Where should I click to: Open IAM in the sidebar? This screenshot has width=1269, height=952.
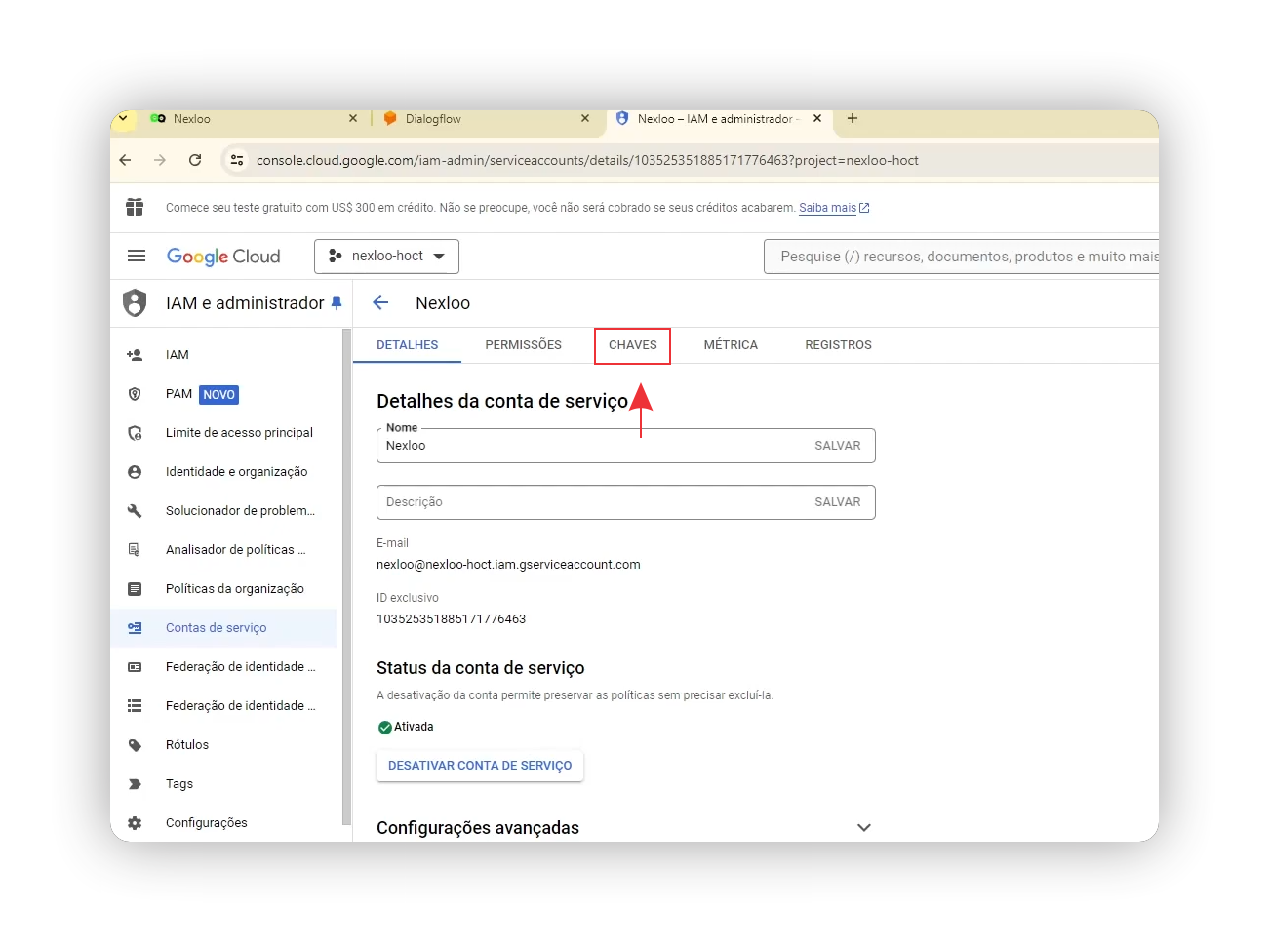[177, 355]
